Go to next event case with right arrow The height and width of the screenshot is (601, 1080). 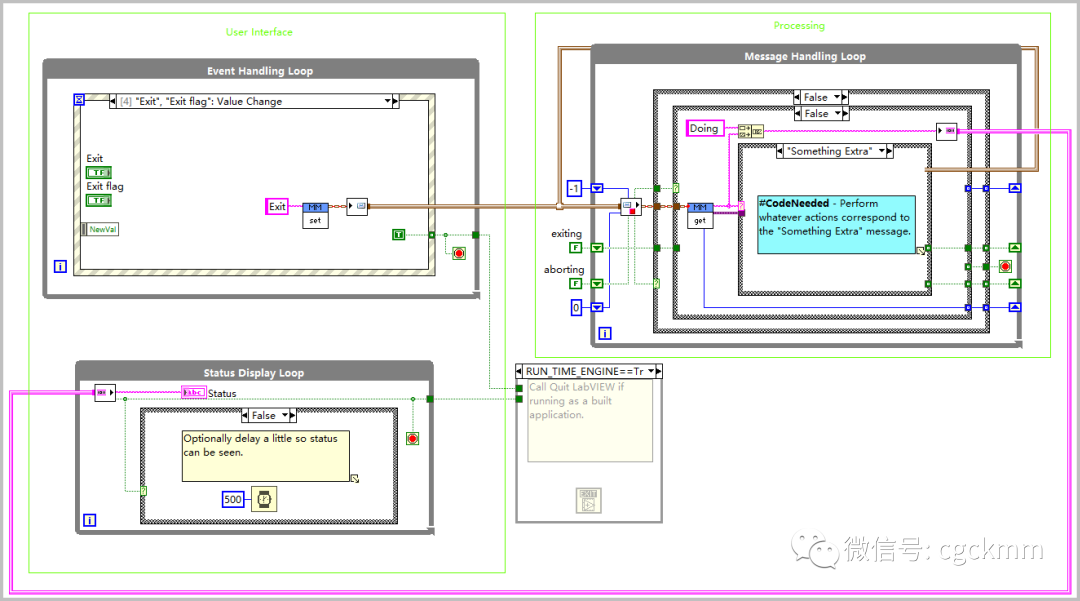point(396,101)
